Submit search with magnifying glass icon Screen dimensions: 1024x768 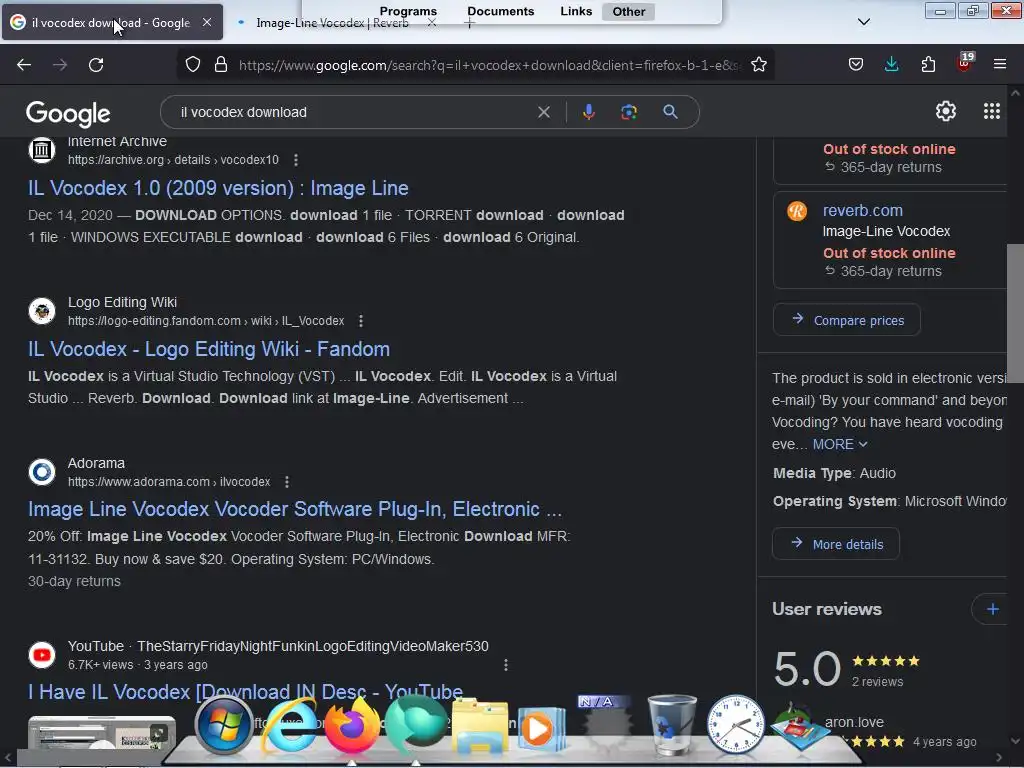pos(670,112)
